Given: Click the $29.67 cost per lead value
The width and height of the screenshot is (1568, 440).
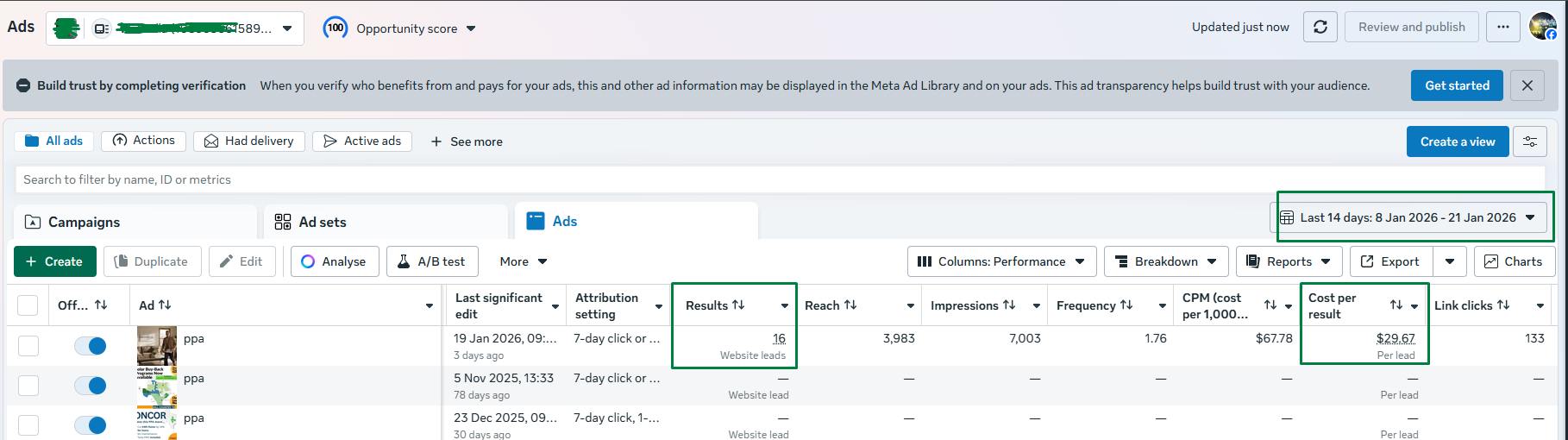Looking at the screenshot, I should tap(1396, 338).
